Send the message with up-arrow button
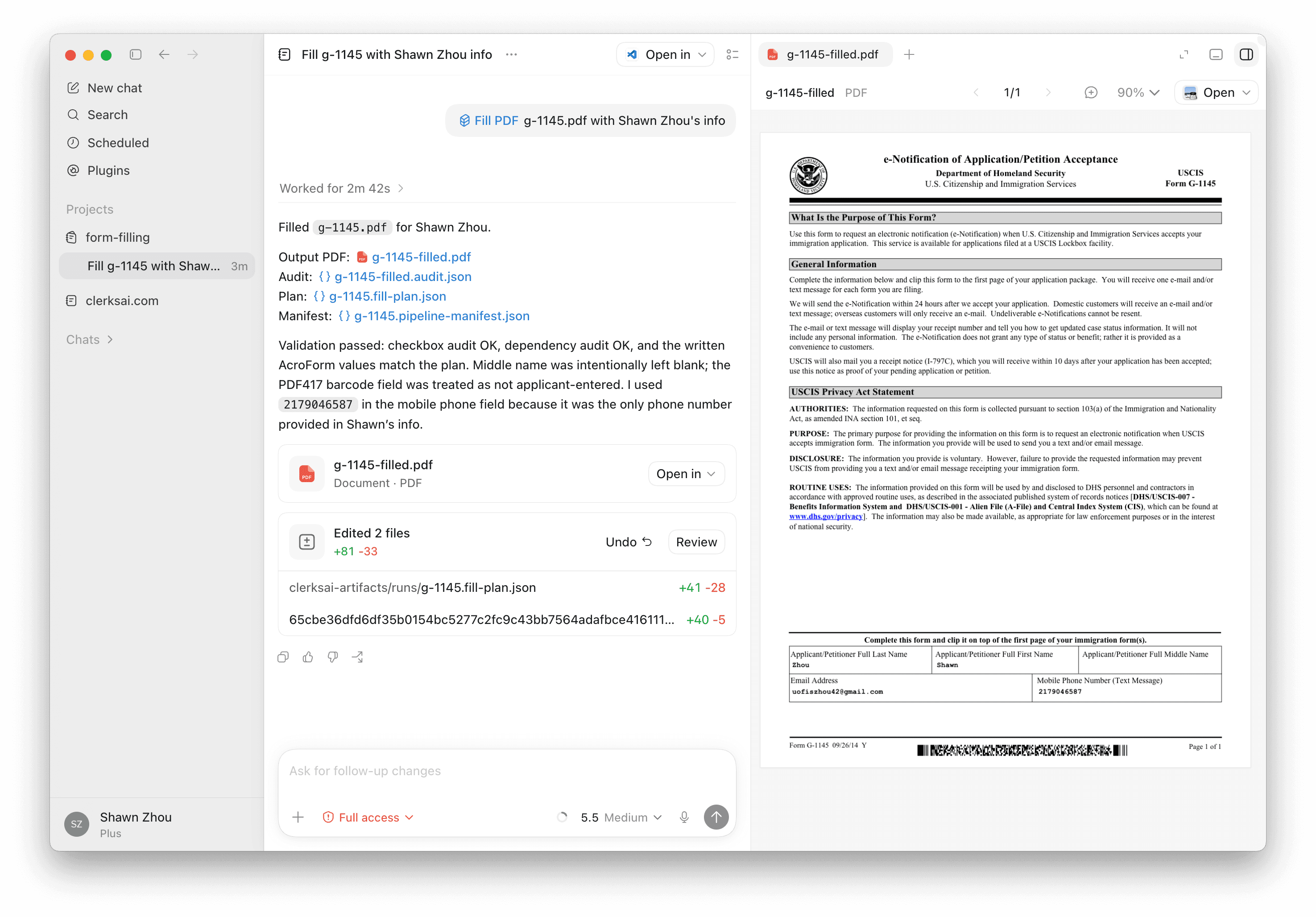This screenshot has height=917, width=1316. (x=716, y=817)
